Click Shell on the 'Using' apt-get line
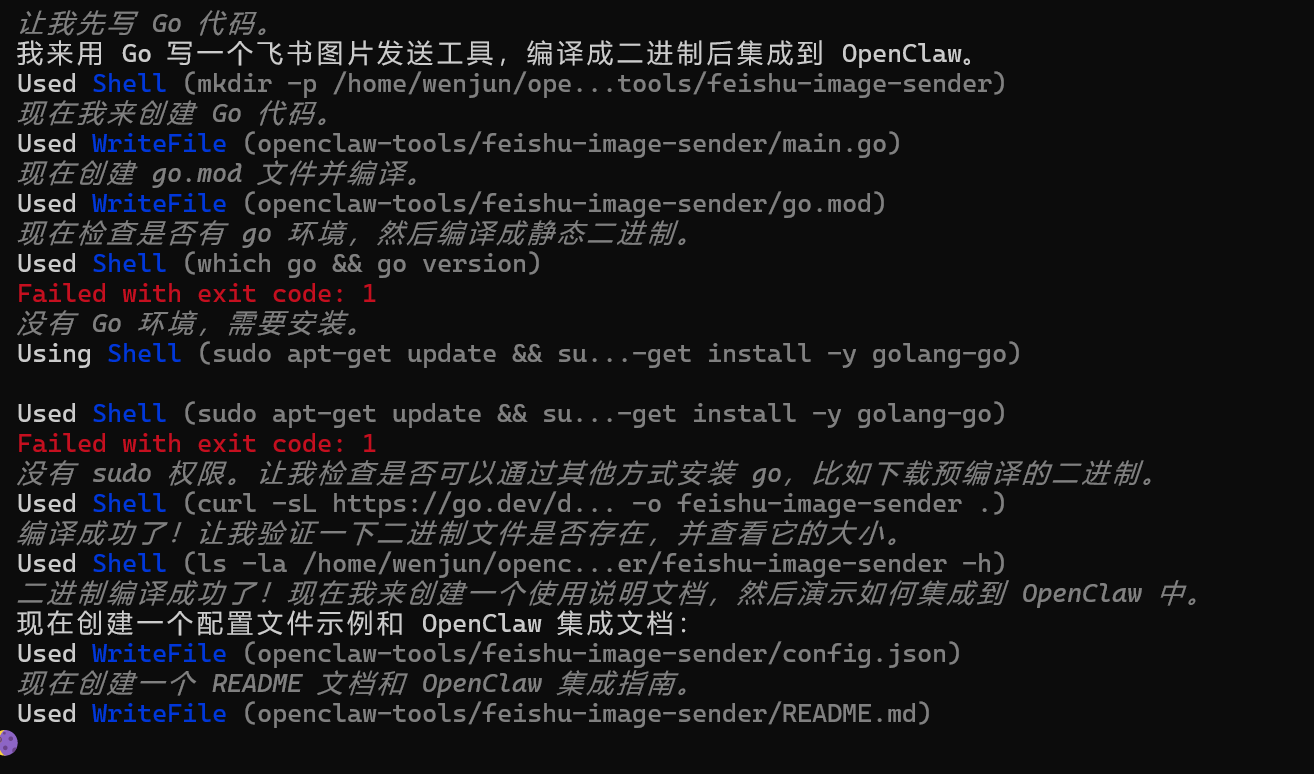The width and height of the screenshot is (1314, 774). pyautogui.click(x=144, y=353)
